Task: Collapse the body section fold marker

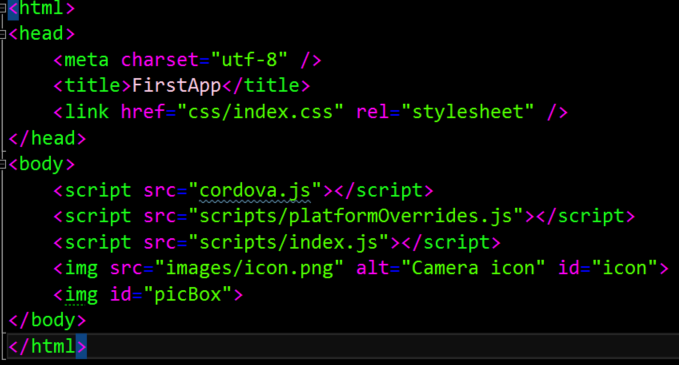Action: click(2, 165)
